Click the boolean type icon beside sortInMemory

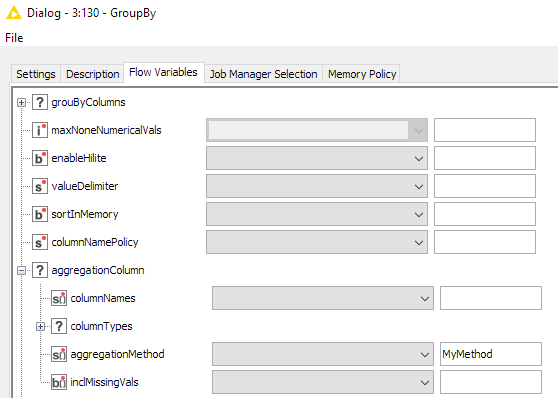(x=40, y=214)
